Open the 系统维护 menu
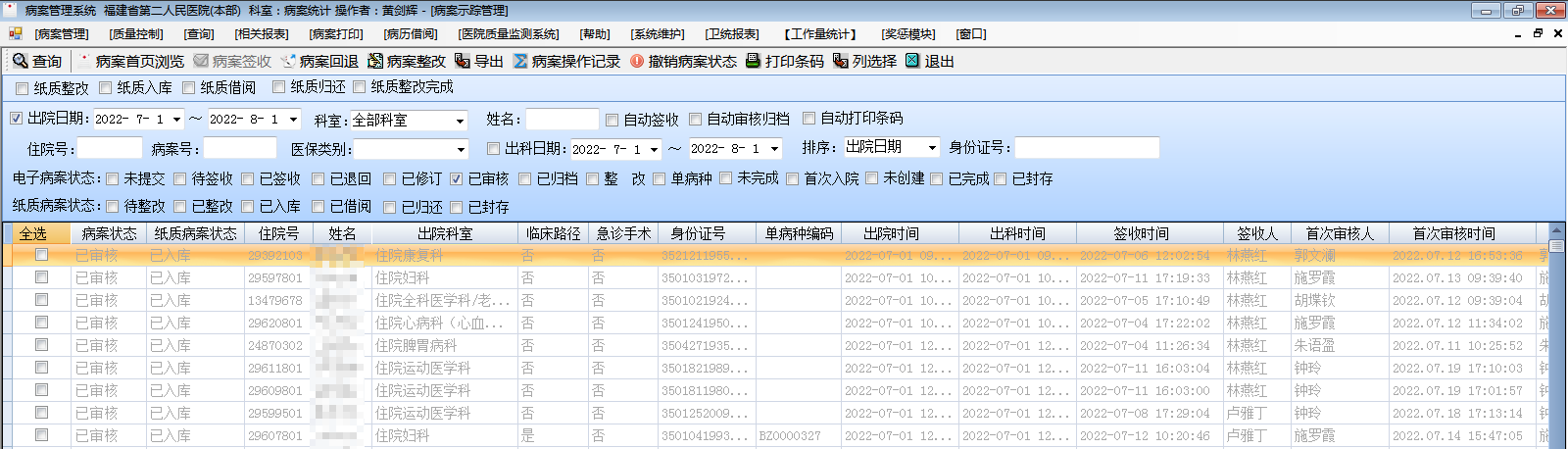Image resolution: width=1568 pixels, height=449 pixels. point(658,34)
